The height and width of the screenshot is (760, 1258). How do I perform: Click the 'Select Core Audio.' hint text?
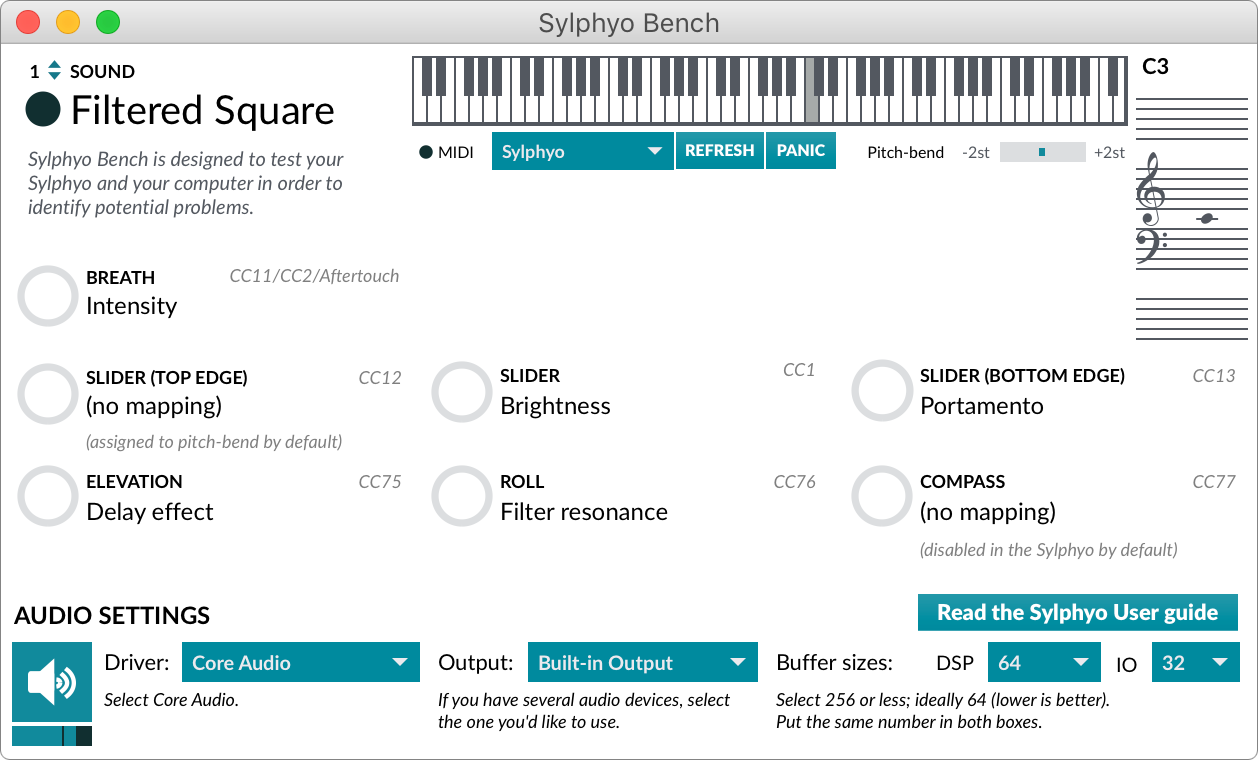[x=171, y=700]
